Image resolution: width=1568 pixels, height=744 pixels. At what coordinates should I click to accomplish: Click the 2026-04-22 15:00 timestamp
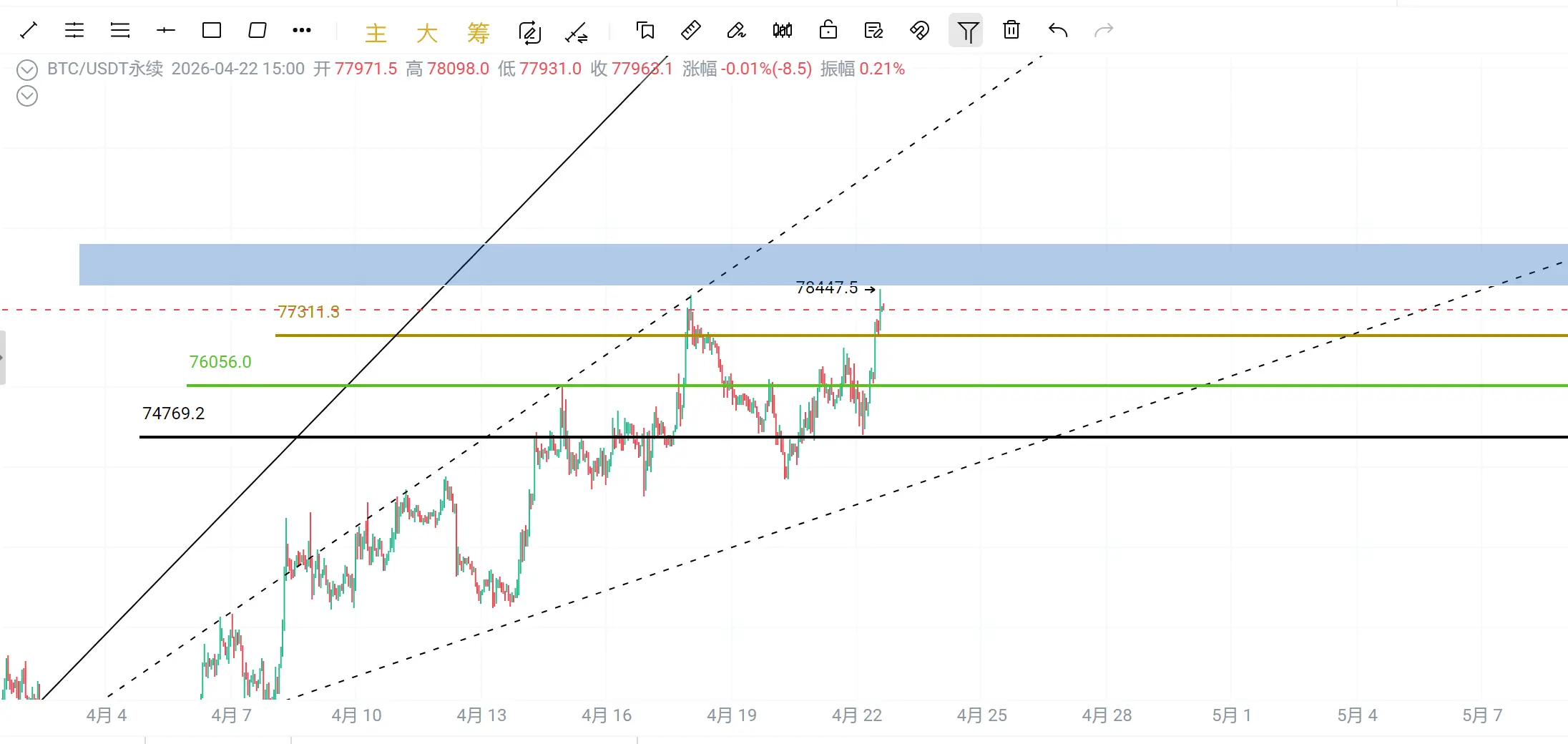click(238, 69)
